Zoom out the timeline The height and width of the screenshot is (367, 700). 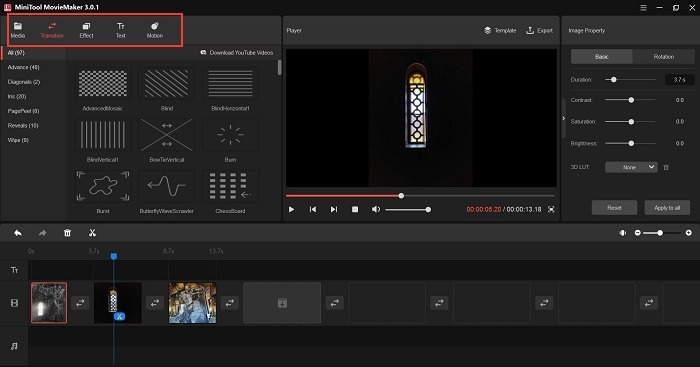[638, 233]
